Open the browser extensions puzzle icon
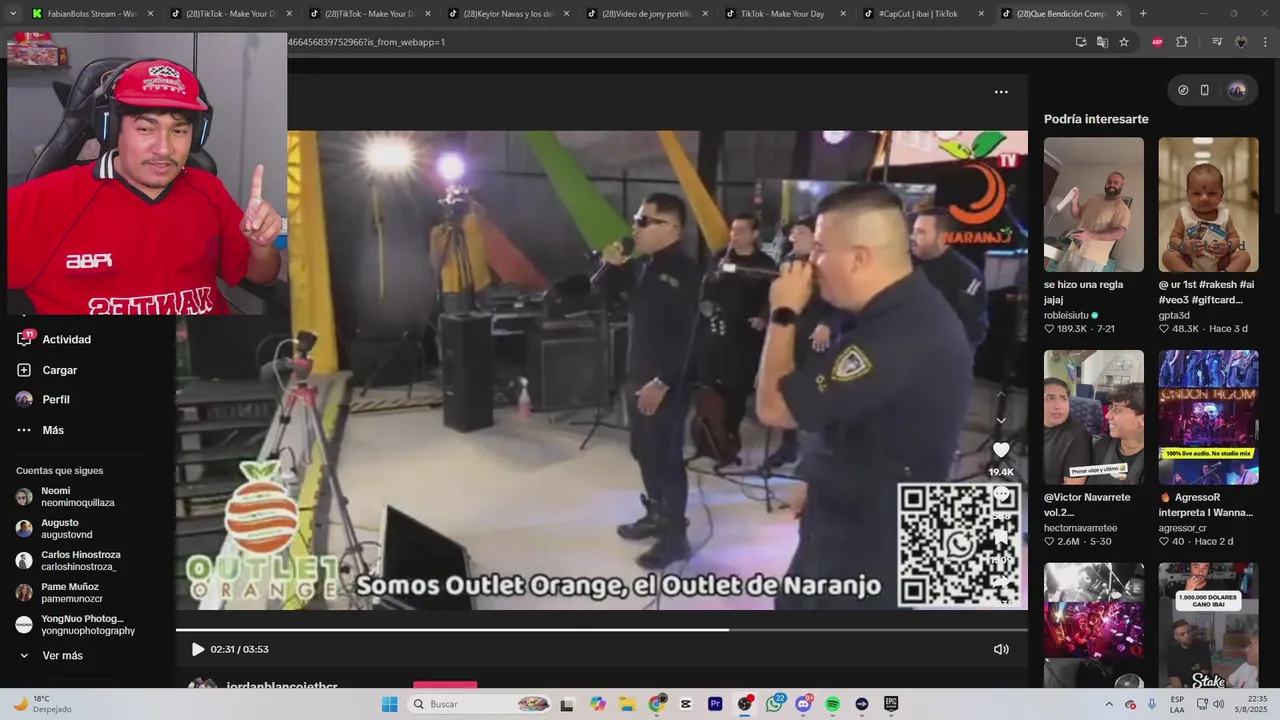 (x=1181, y=42)
